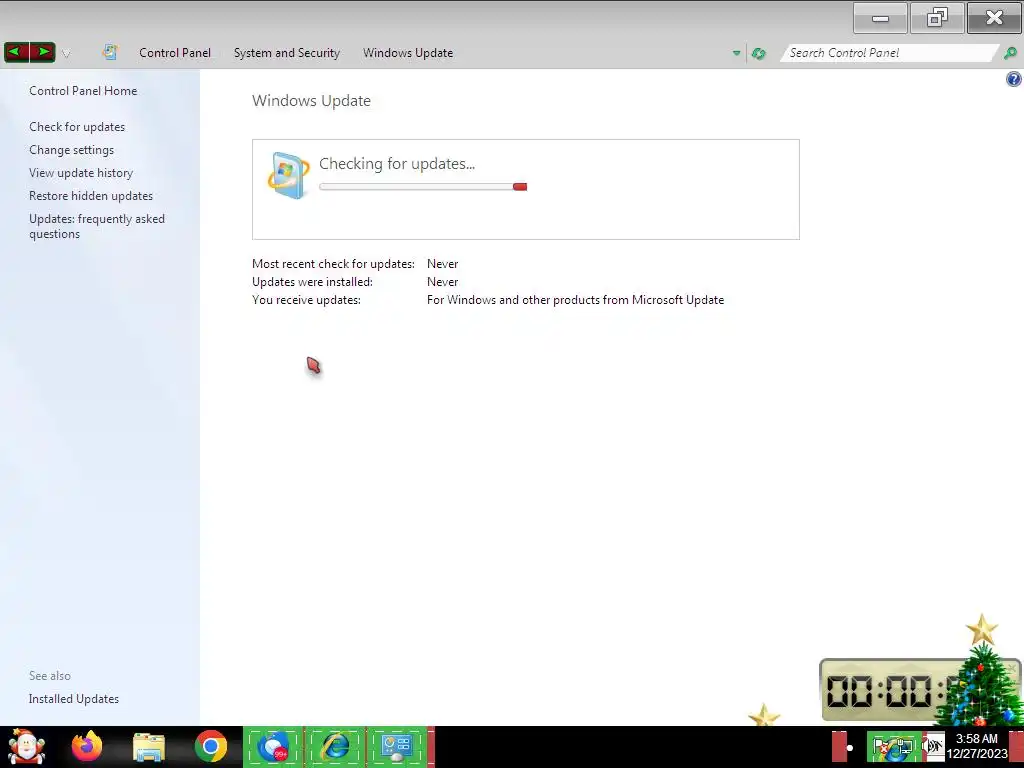Show hidden tray icons dot
1024x768 pixels.
850,748
